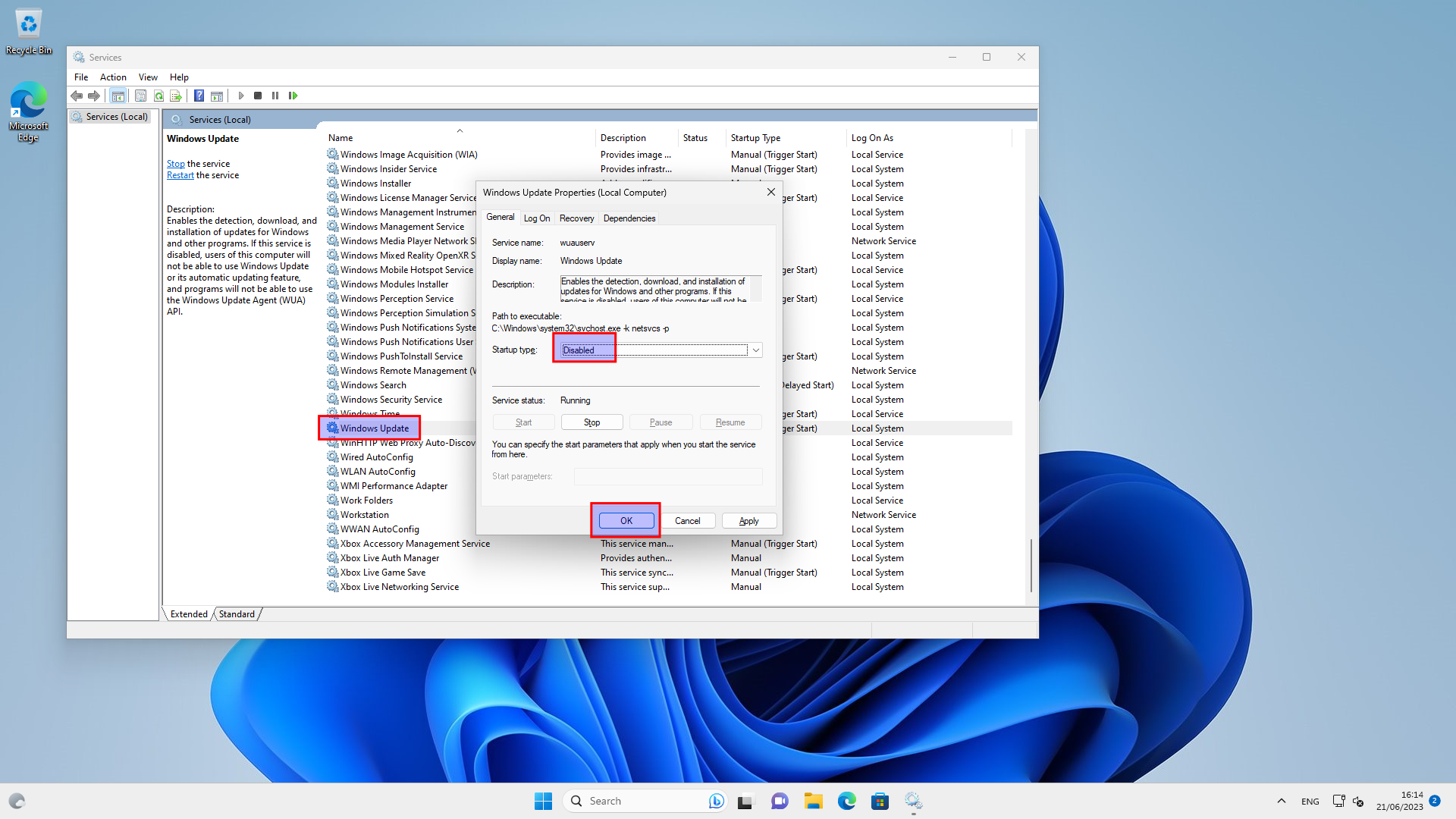Click the Apply button
Viewport: 1456px width, 819px height.
click(x=748, y=521)
